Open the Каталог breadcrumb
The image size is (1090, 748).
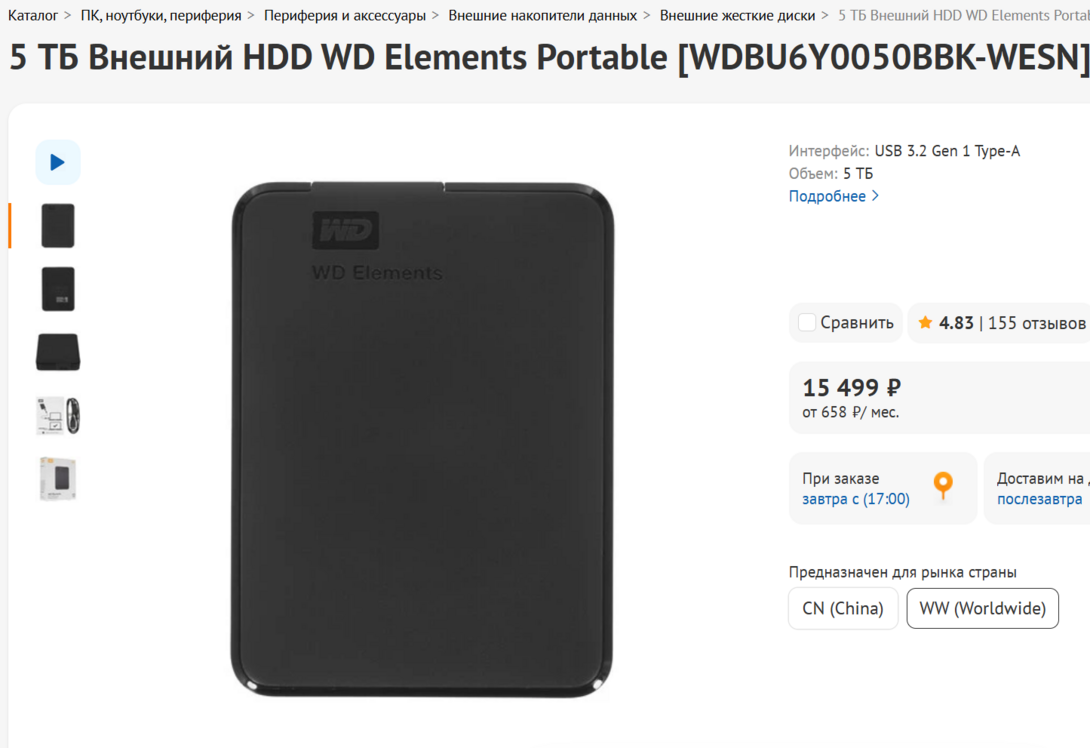33,15
